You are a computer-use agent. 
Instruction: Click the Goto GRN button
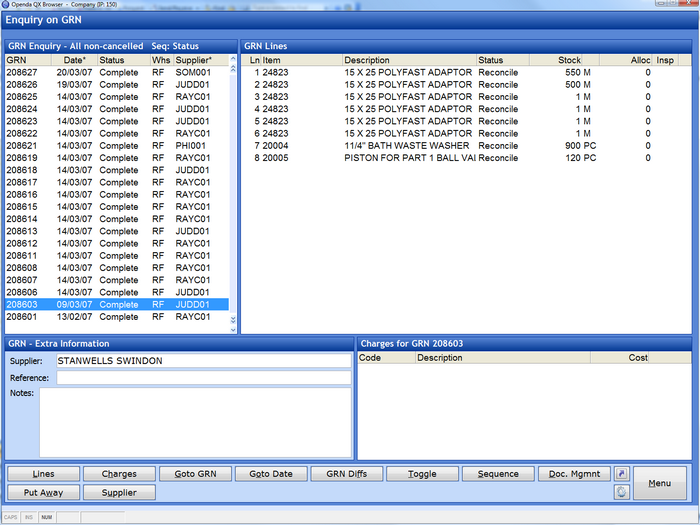pos(195,474)
